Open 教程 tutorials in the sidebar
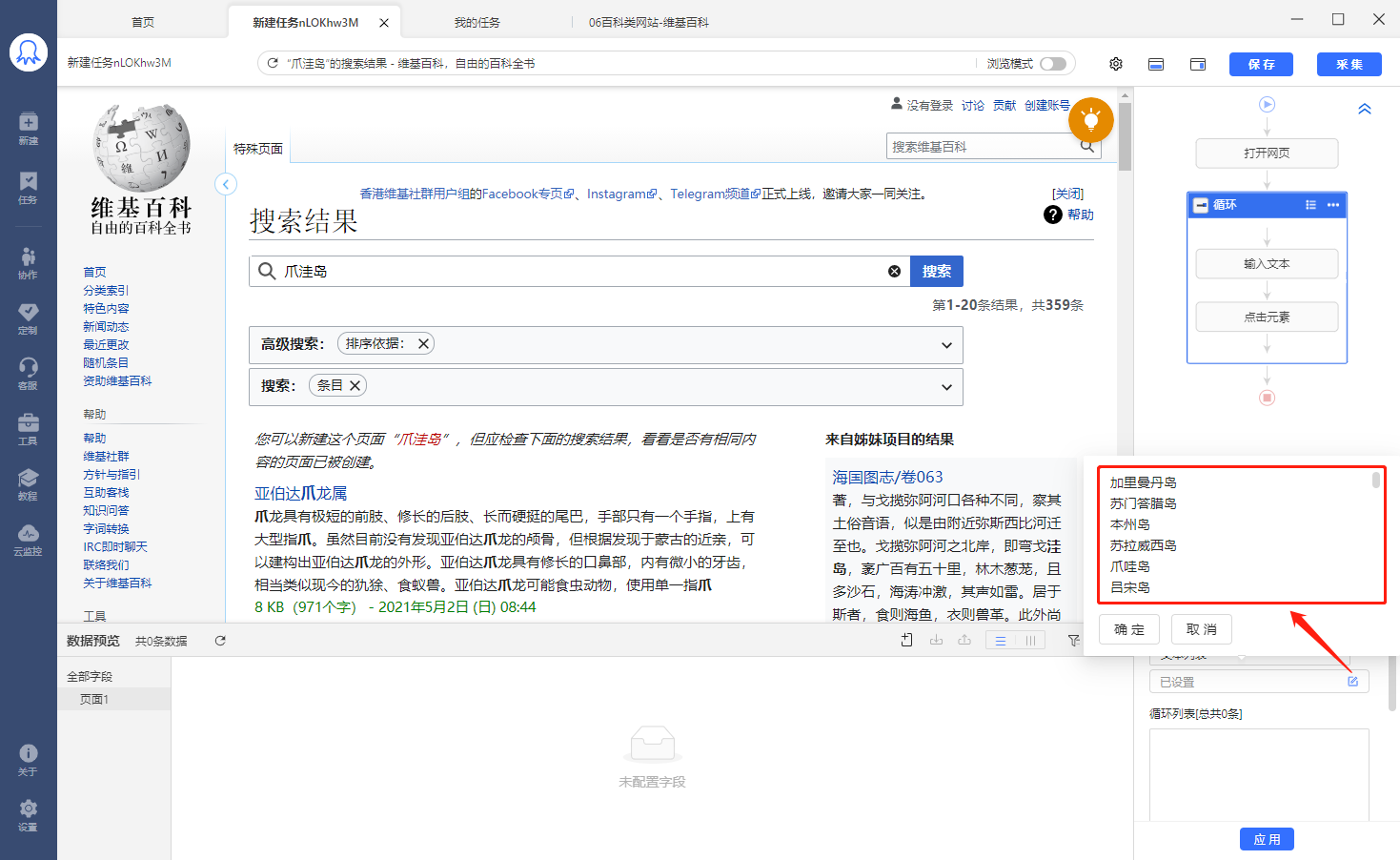 (x=29, y=483)
